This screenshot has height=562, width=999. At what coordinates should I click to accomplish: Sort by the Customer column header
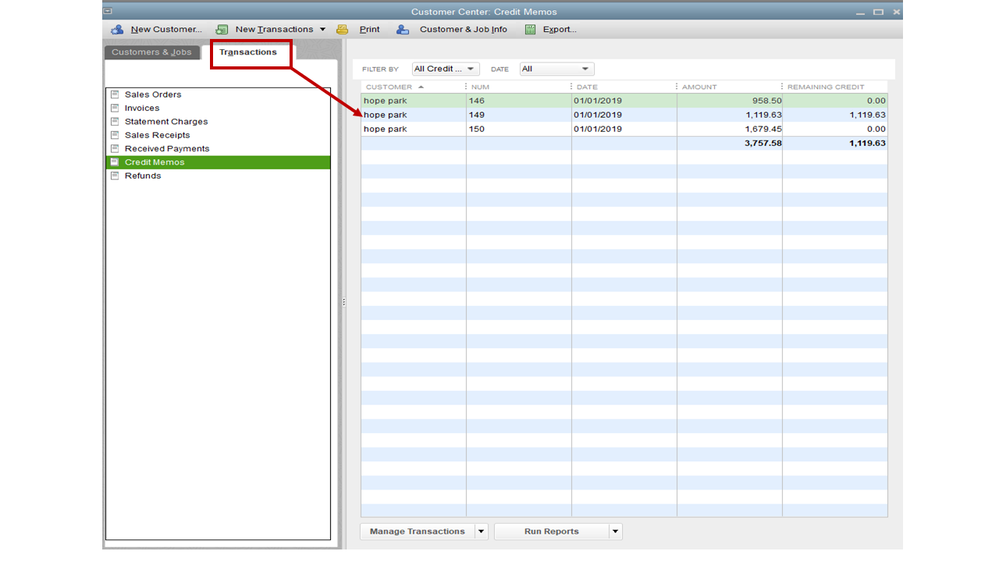pos(413,87)
